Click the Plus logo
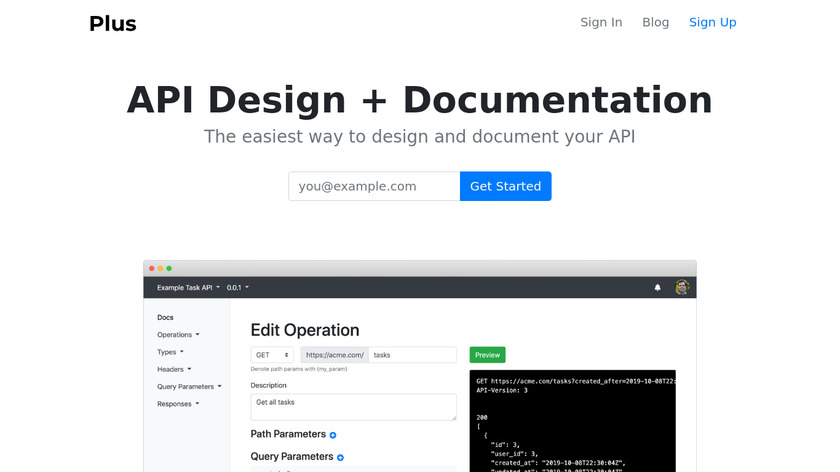Image resolution: width=840 pixels, height=472 pixels. tap(112, 24)
